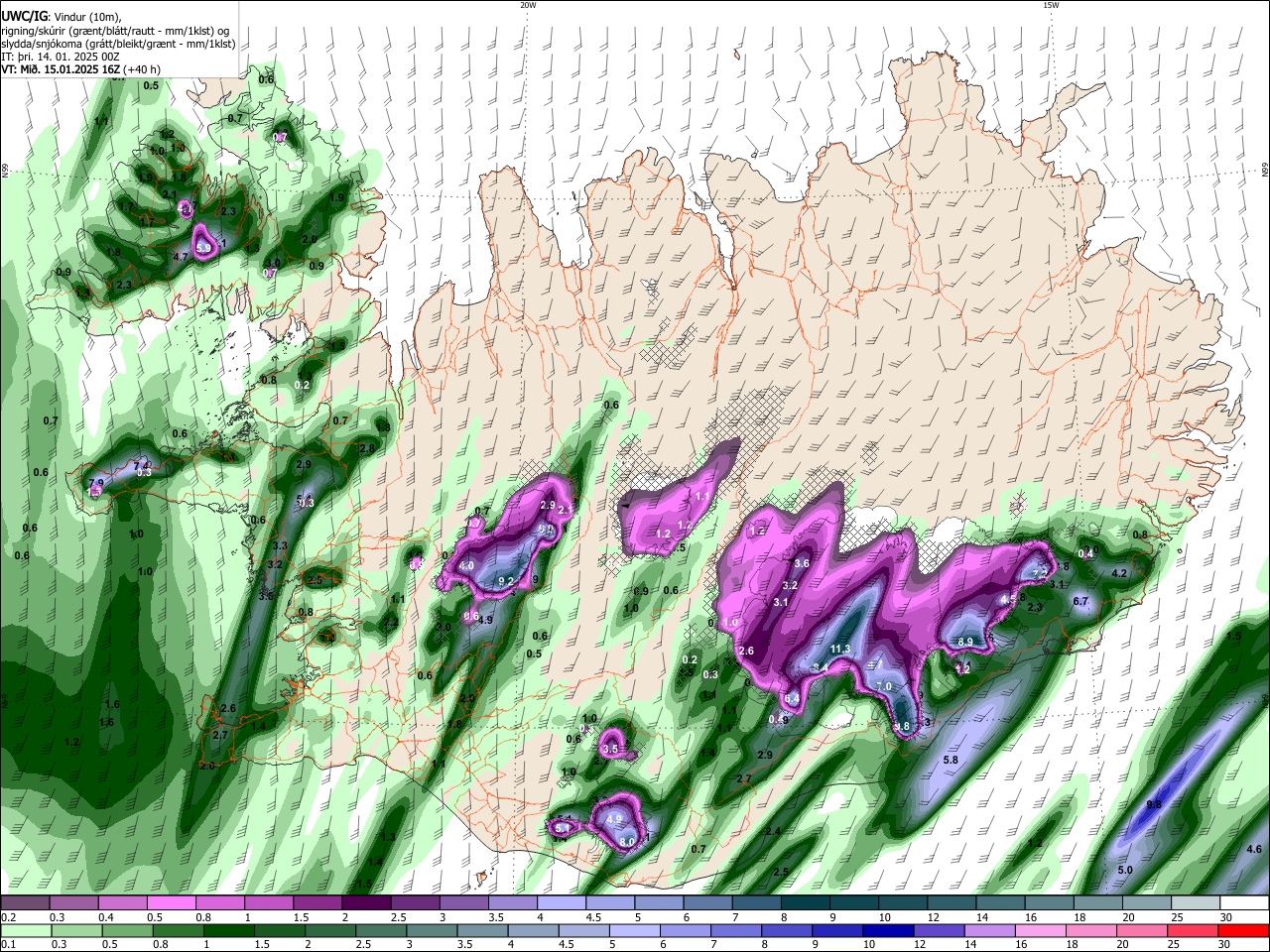Click the 6.7 precipitation value on map

1081,601
